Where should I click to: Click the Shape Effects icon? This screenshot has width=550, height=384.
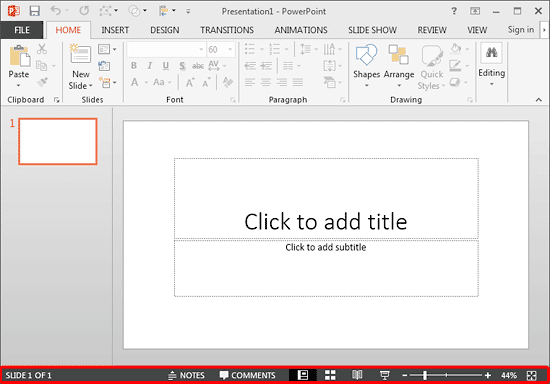click(455, 82)
